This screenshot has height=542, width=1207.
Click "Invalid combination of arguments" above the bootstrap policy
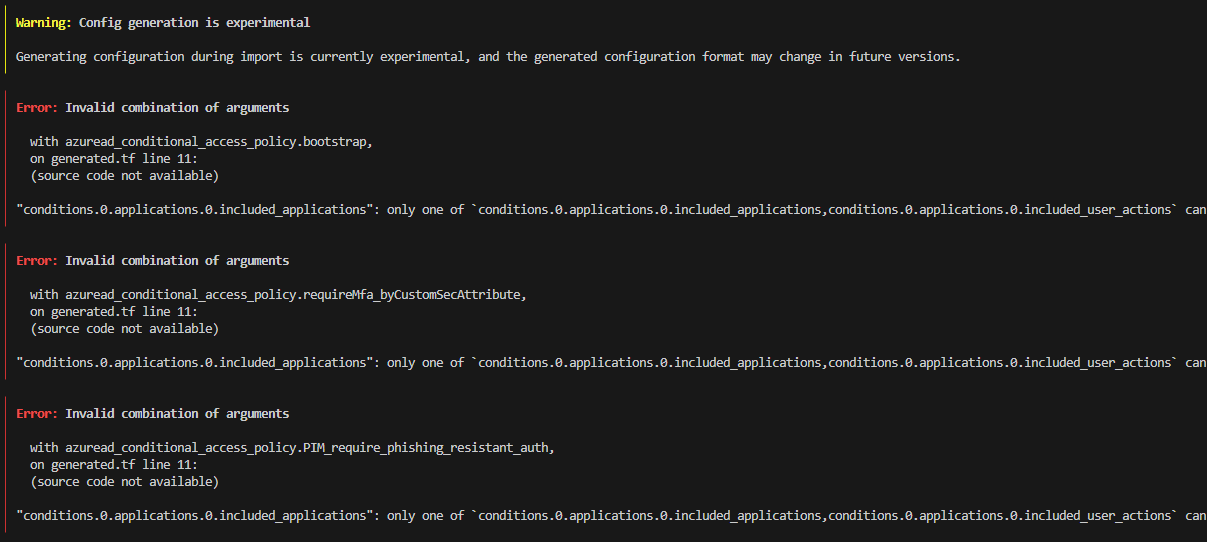(177, 108)
